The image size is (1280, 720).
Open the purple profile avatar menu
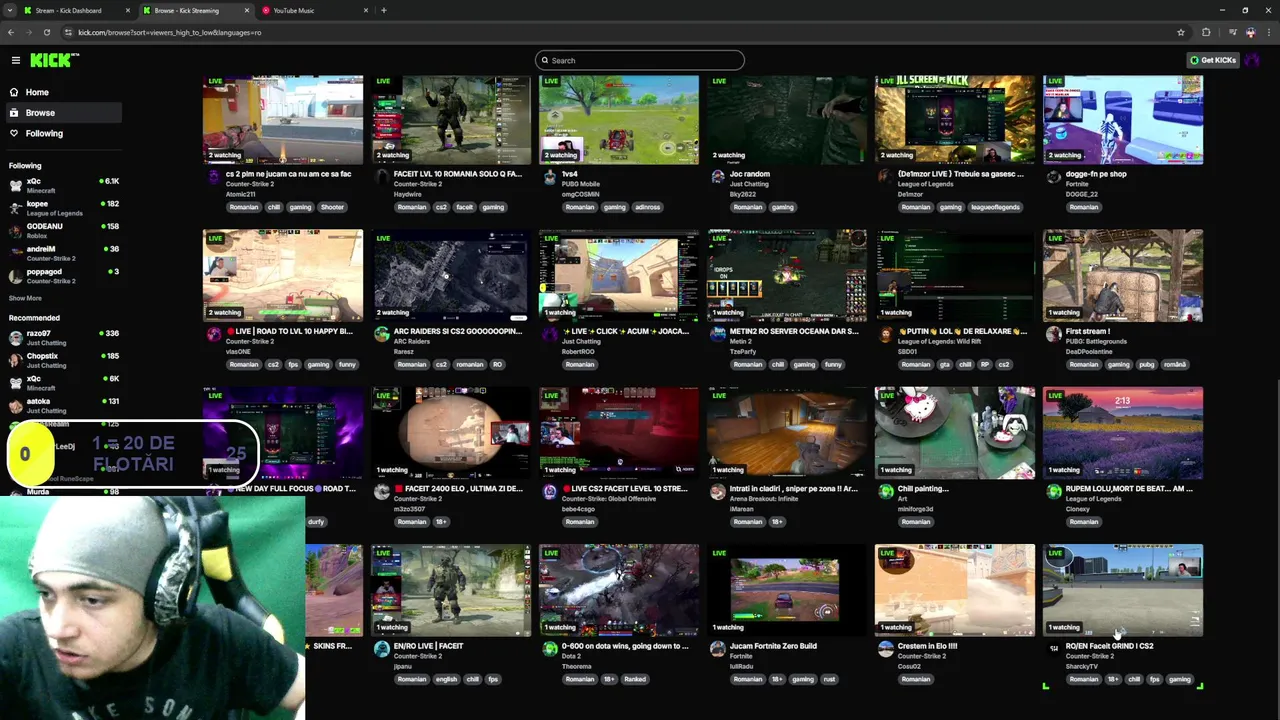(1253, 60)
